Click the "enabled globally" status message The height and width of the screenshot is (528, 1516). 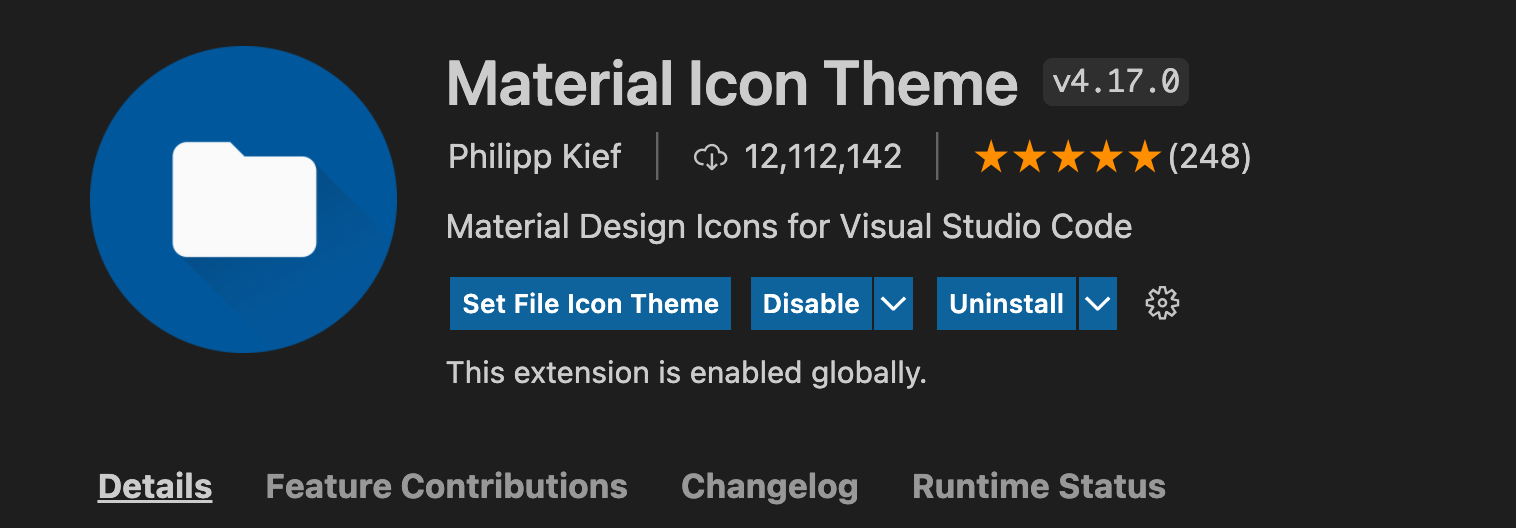point(686,373)
